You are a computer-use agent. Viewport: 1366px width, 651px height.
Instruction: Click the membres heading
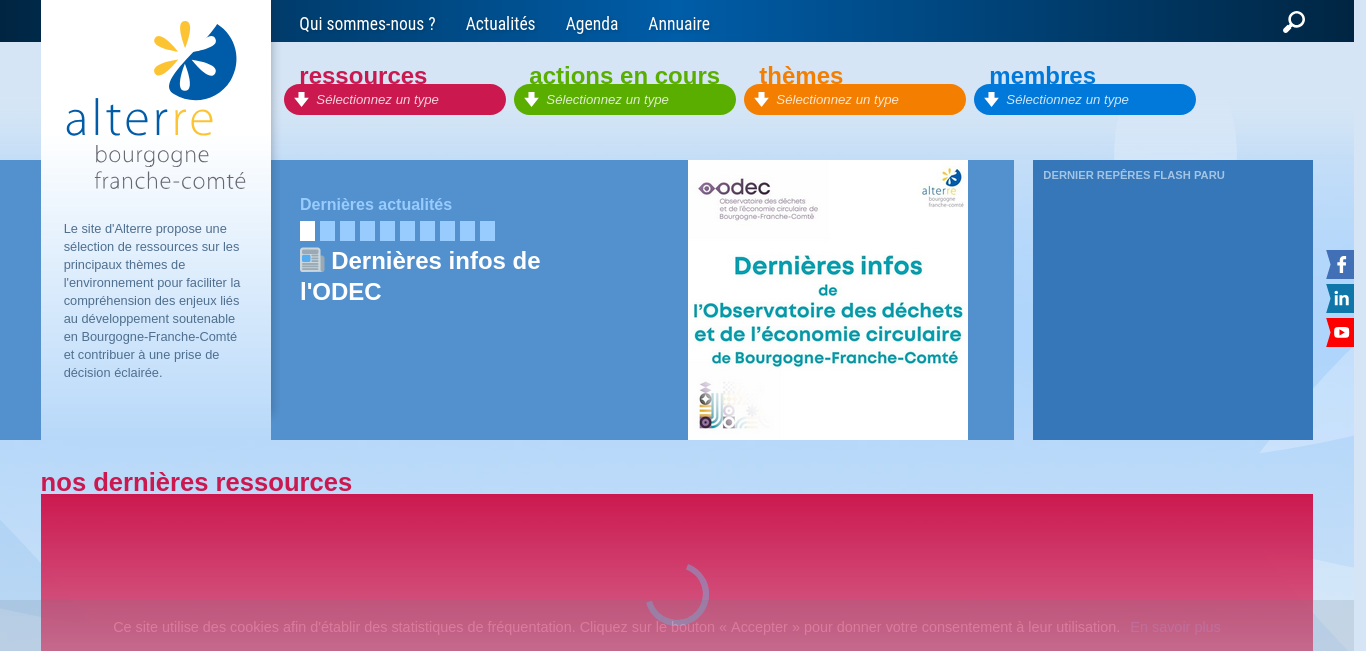click(x=1042, y=75)
